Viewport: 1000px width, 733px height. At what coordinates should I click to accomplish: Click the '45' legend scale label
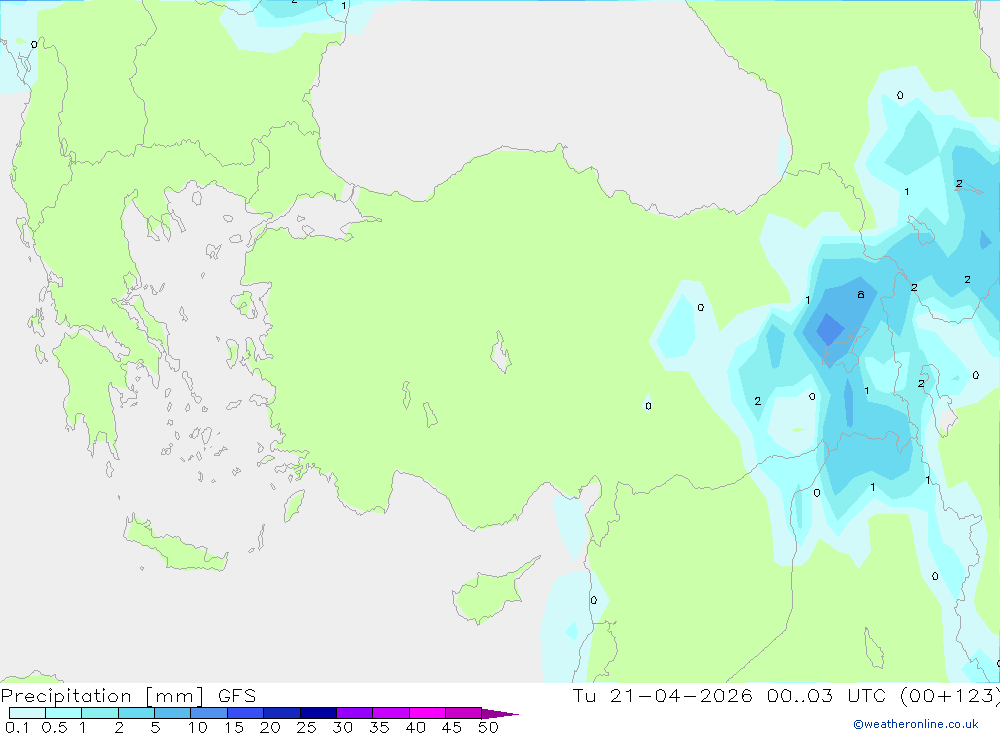[452, 727]
